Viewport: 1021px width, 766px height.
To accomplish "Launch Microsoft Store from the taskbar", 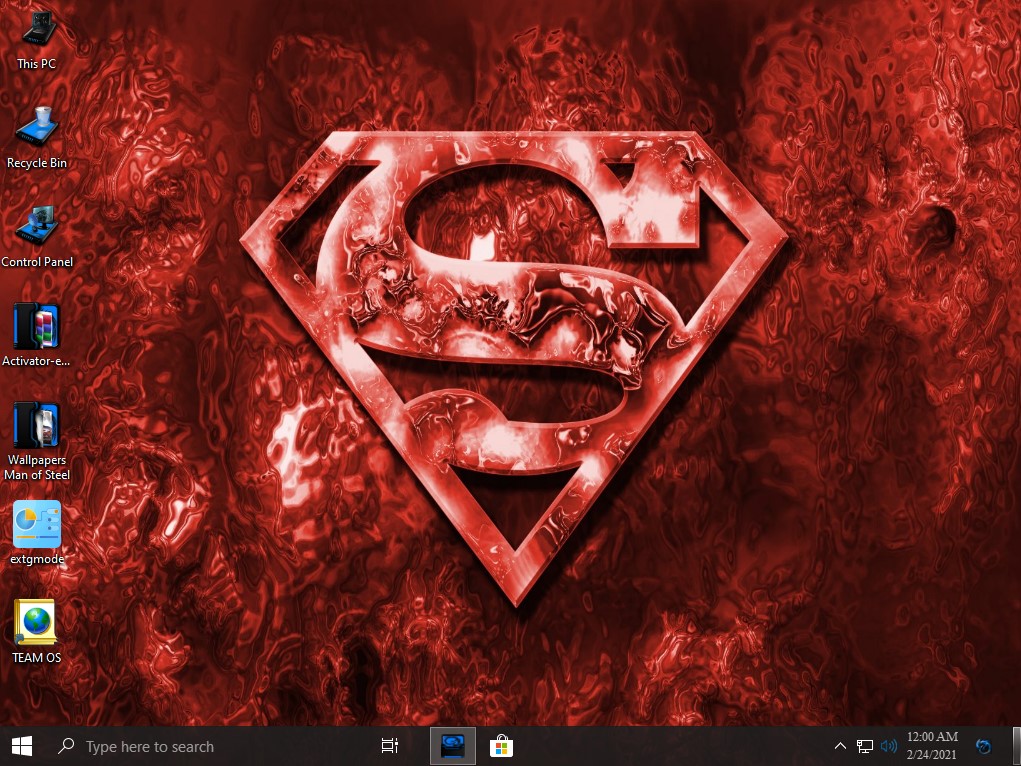I will [501, 746].
